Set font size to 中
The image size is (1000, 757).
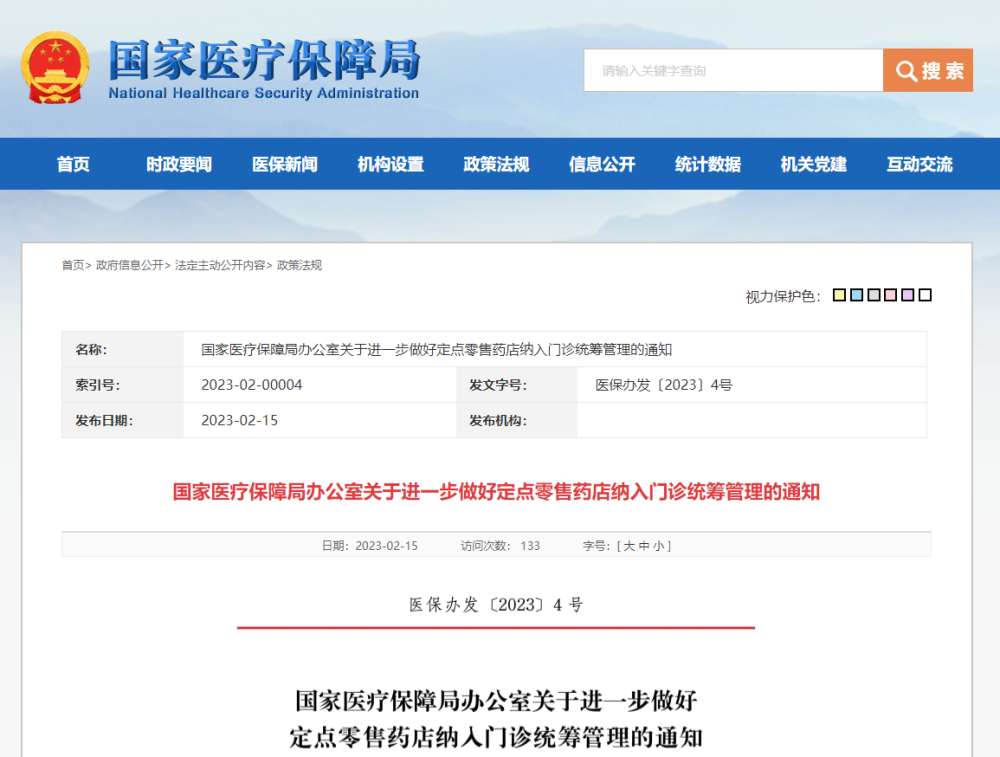point(644,546)
